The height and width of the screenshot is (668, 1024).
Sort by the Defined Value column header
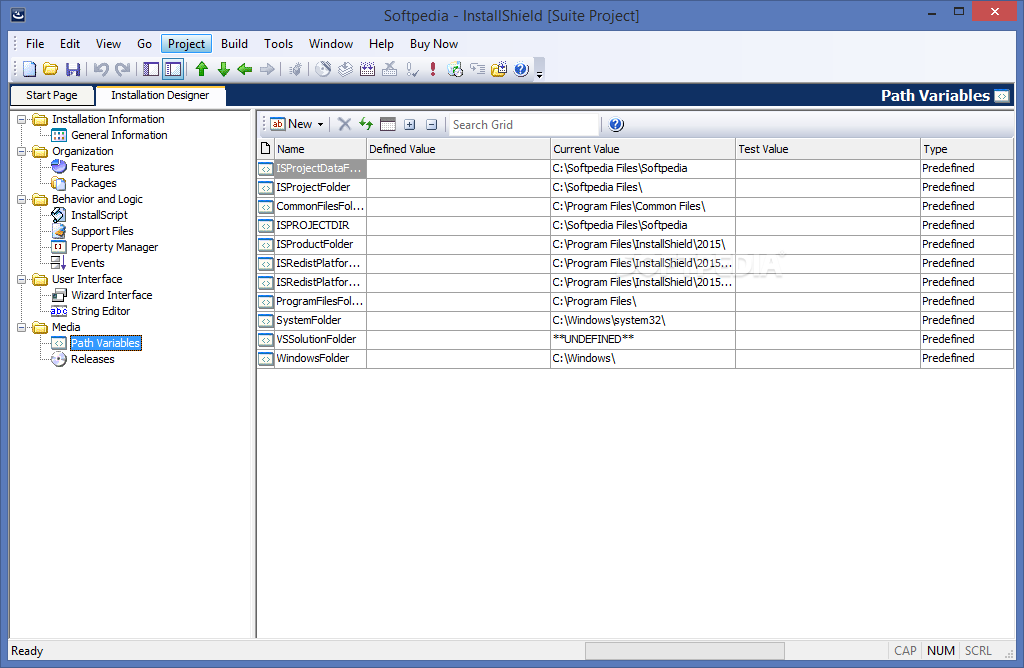[458, 149]
